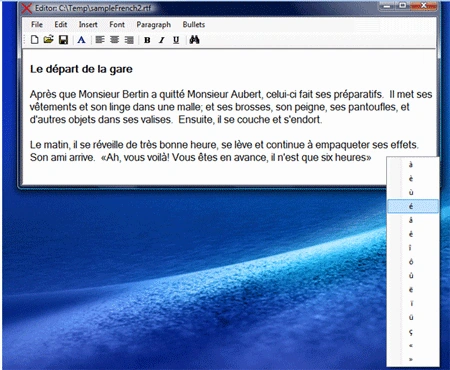The image size is (450, 370).
Task: Open the Paragraph menu
Action: 154,25
